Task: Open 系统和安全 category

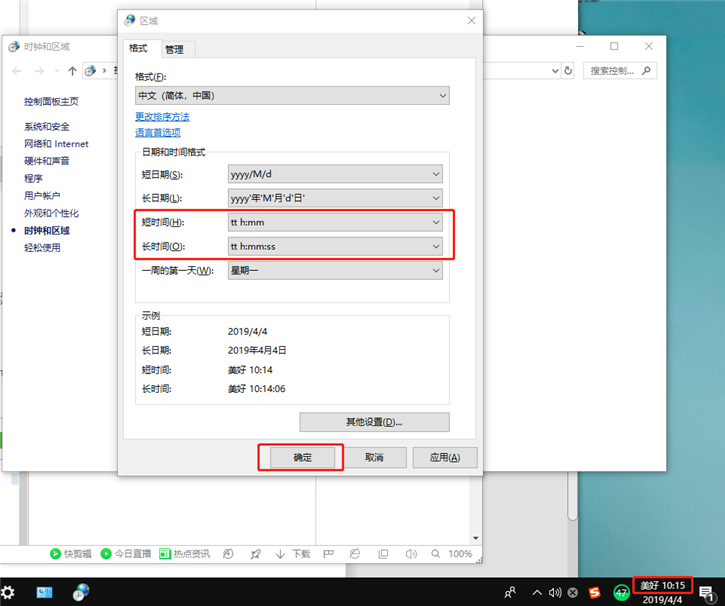Action: pyautogui.click(x=47, y=127)
